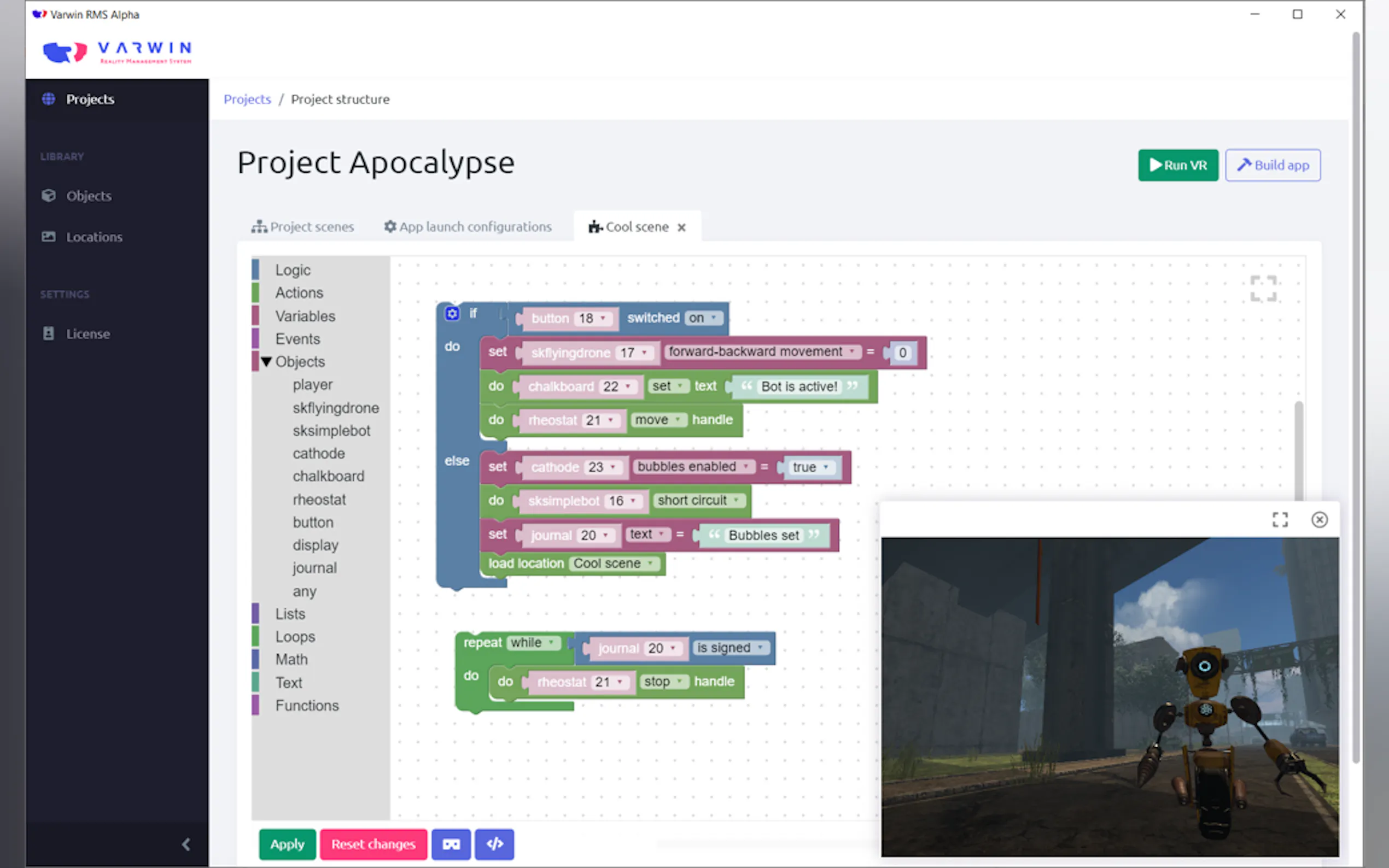
Task: Open the rheostat move action dropdown
Action: [658, 420]
